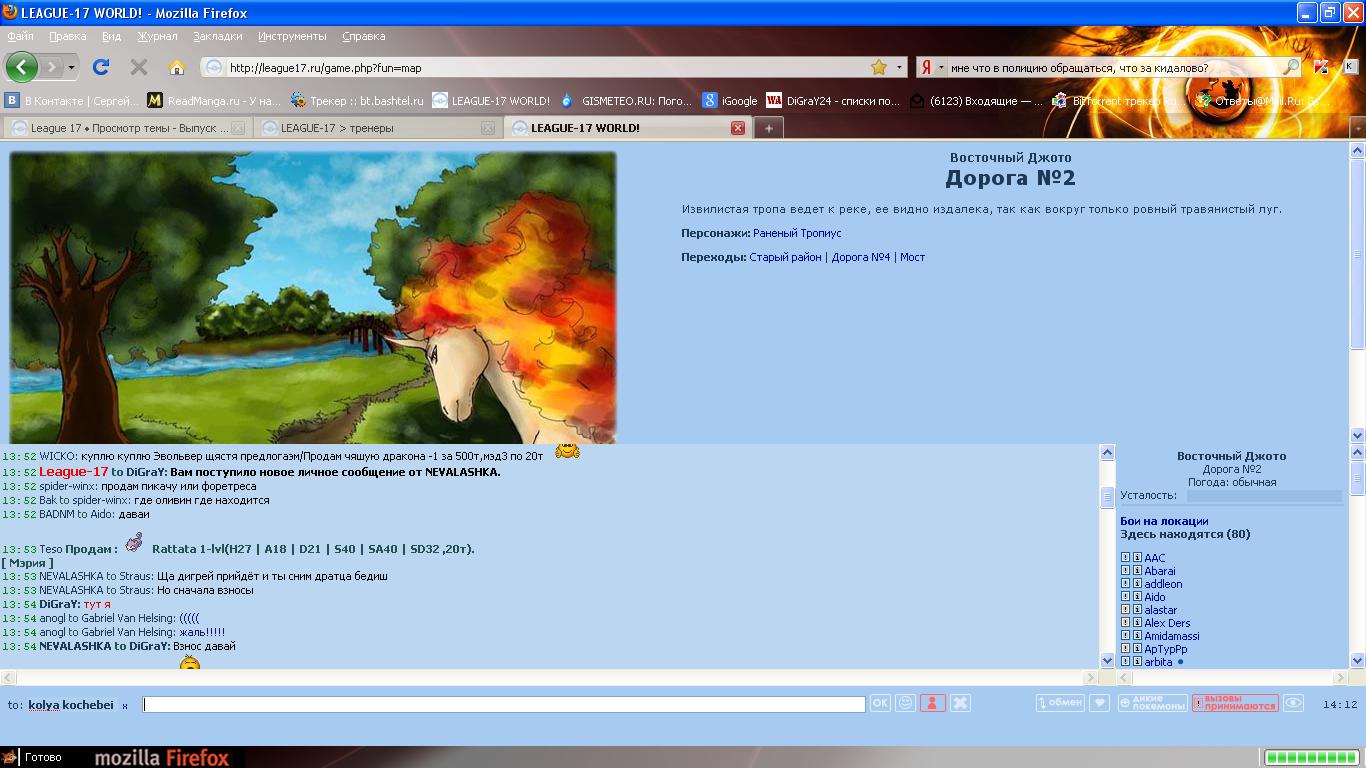Remove recipient kolya kochebei with small x

click(125, 706)
